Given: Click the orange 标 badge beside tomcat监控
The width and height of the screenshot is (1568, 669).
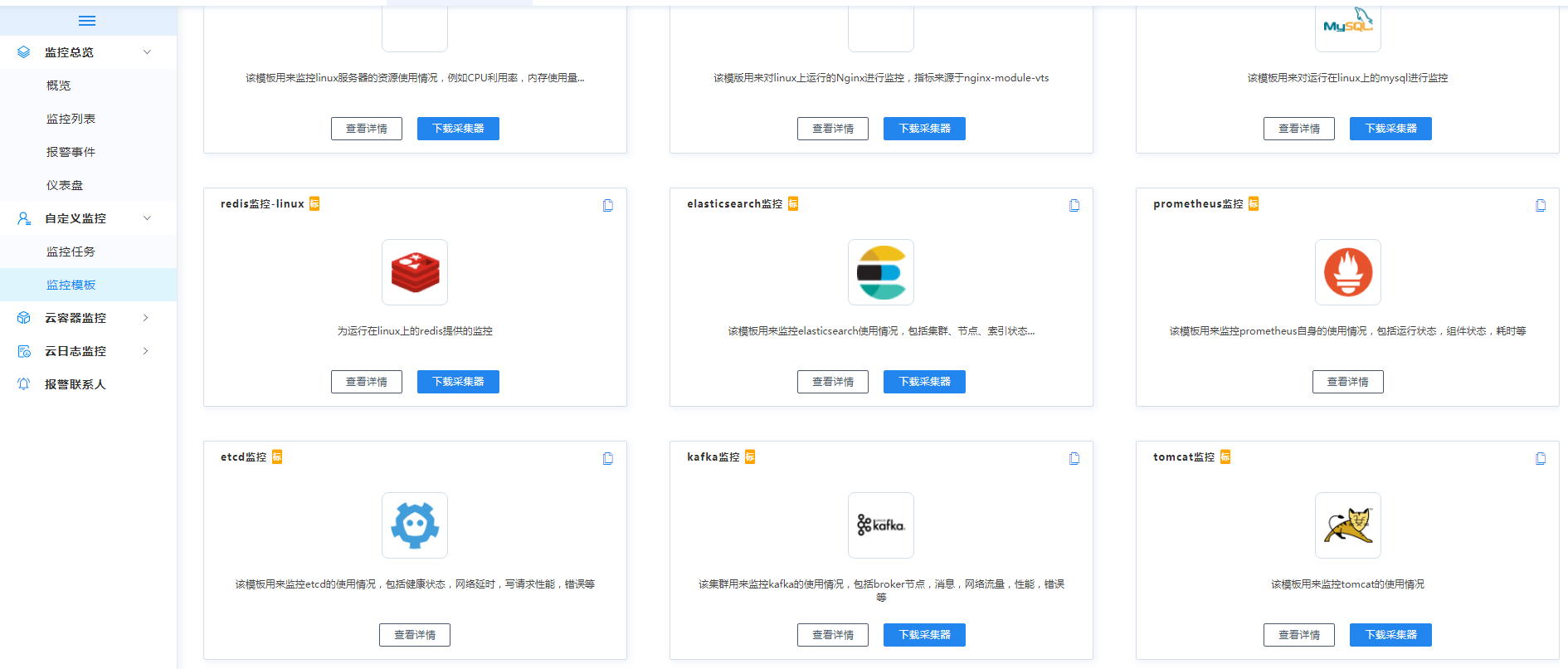Looking at the screenshot, I should (1225, 457).
